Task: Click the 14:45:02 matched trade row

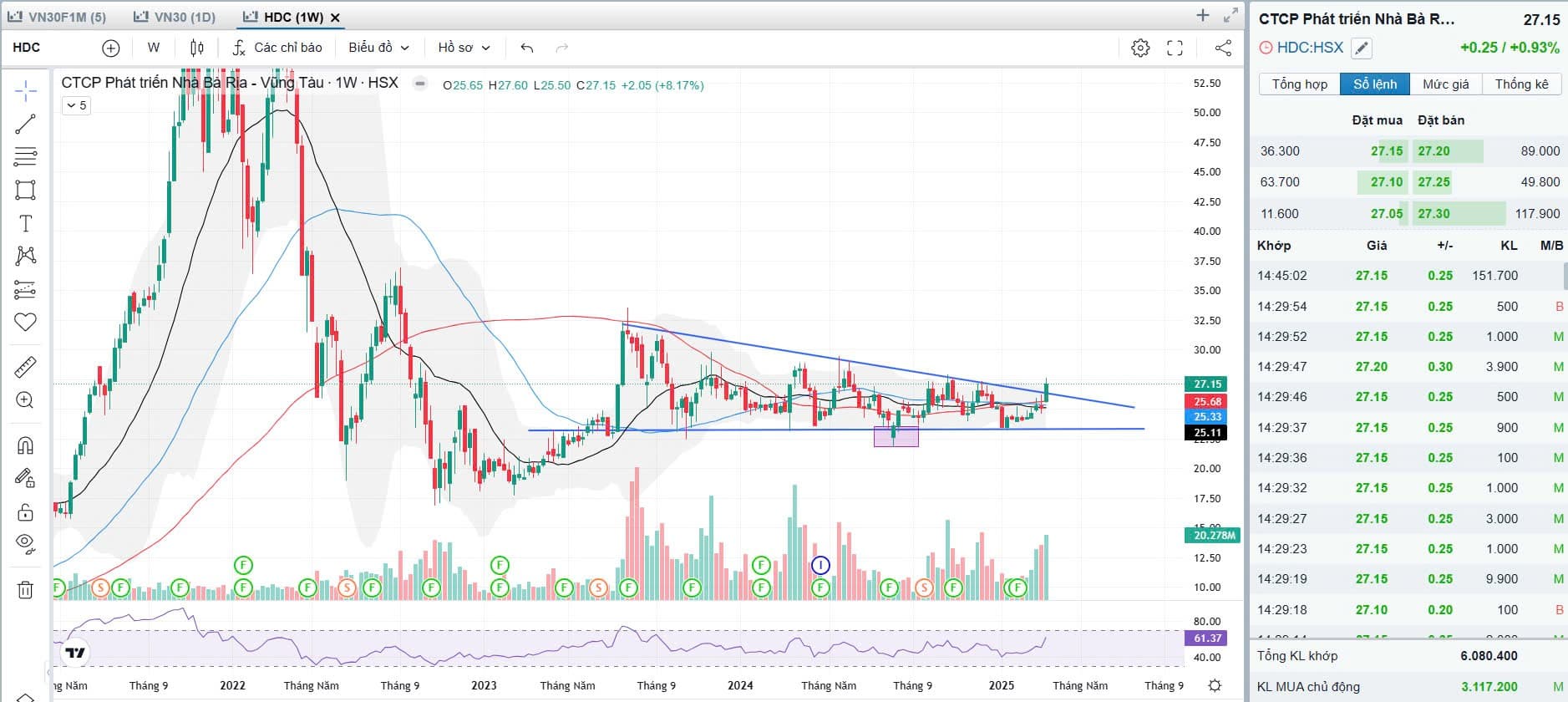Action: tap(1408, 276)
